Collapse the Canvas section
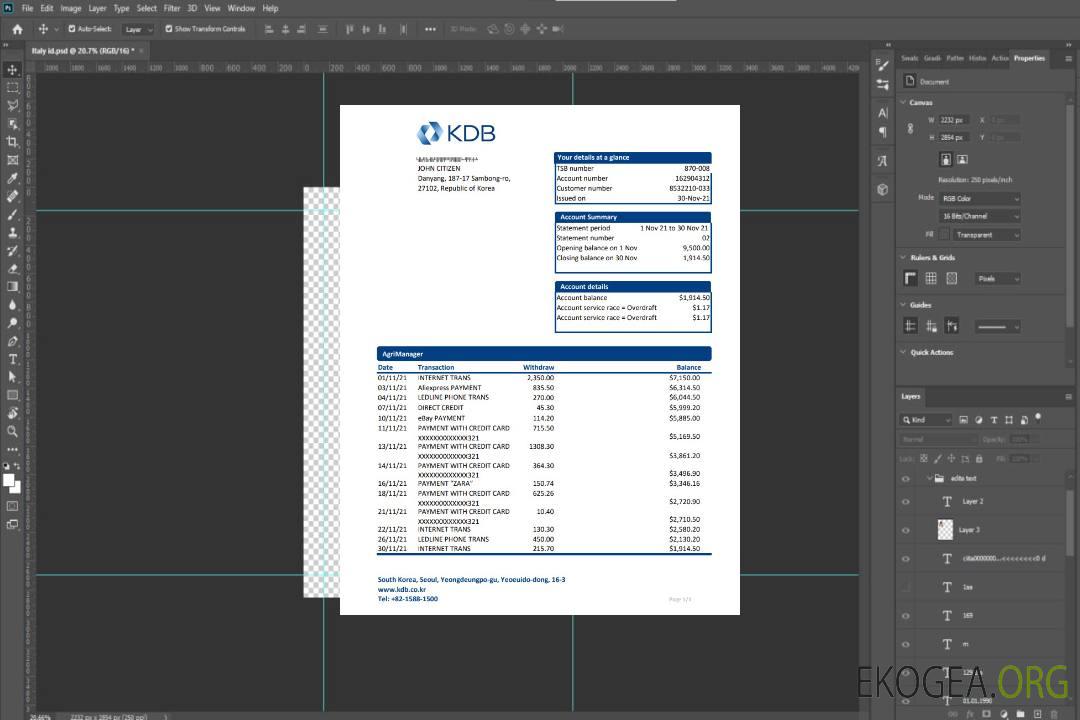This screenshot has height=720, width=1080. coord(904,102)
